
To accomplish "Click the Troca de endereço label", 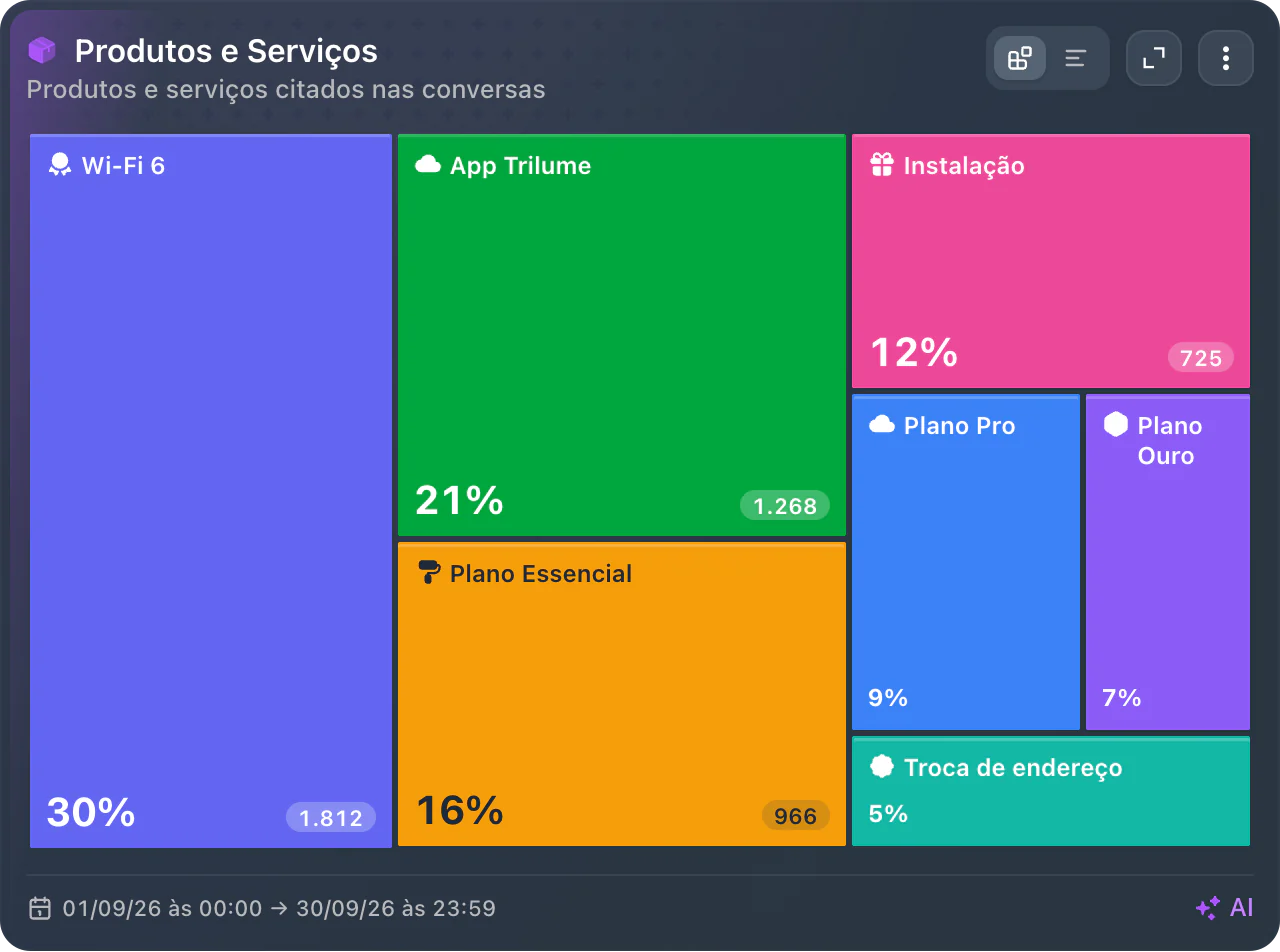I will tap(1013, 767).
